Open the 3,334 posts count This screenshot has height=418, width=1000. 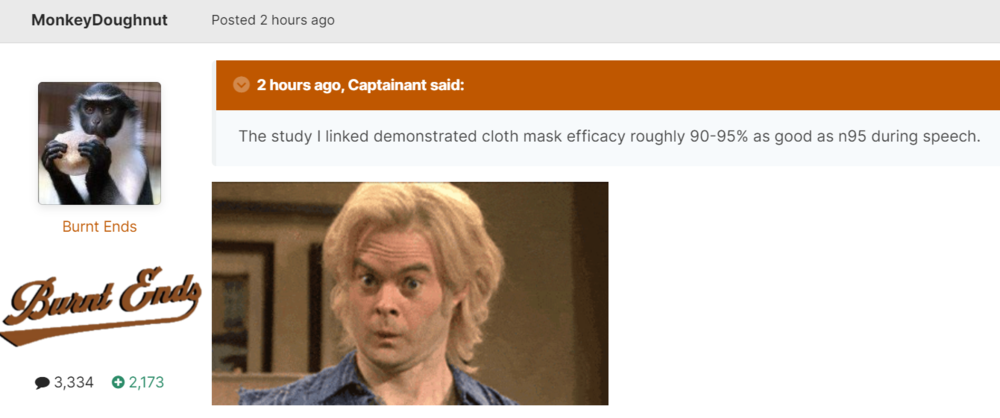click(x=73, y=382)
